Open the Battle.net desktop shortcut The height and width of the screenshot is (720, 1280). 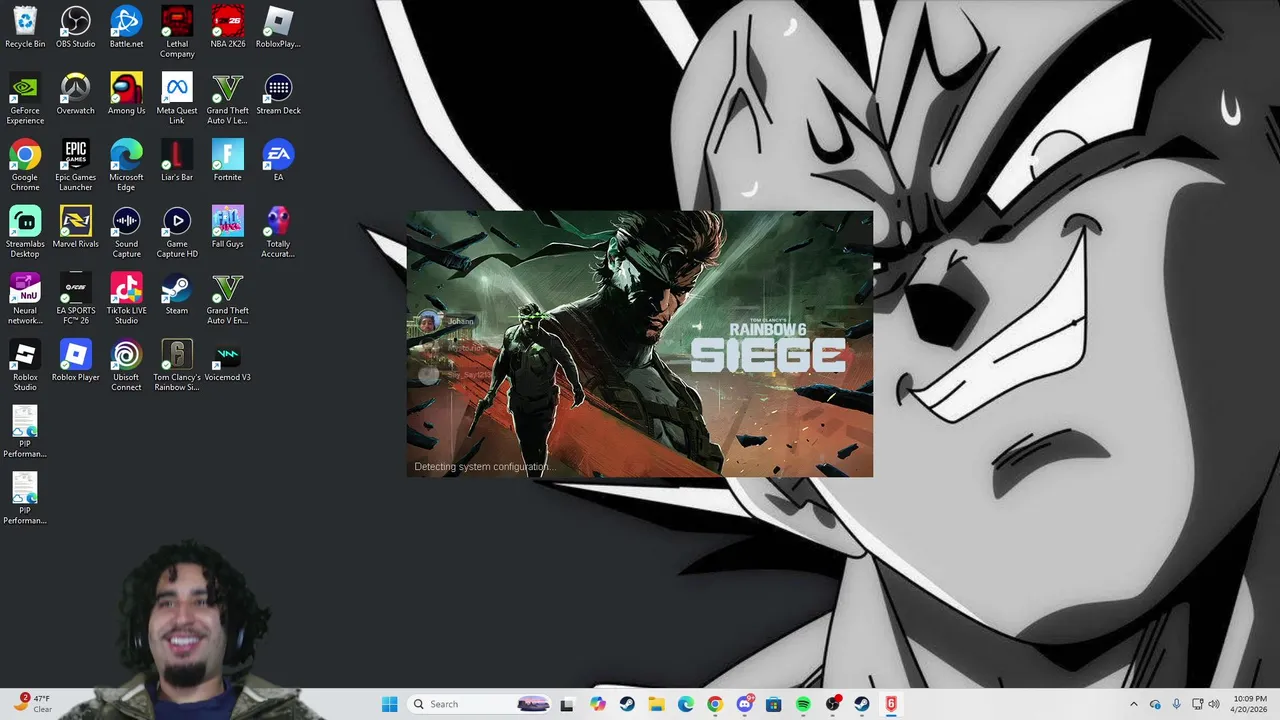point(126,27)
